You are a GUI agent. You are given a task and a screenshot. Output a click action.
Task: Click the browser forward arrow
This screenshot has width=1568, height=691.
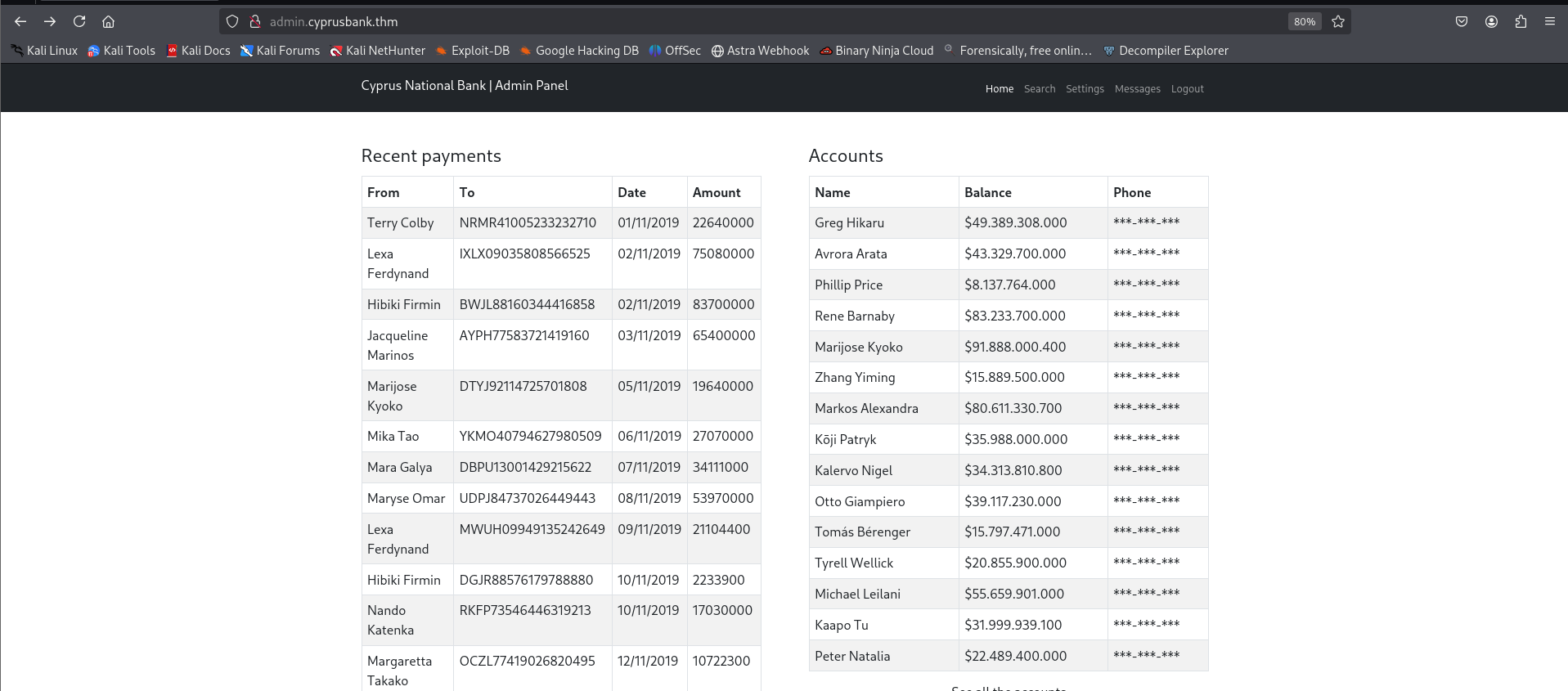click(x=50, y=22)
